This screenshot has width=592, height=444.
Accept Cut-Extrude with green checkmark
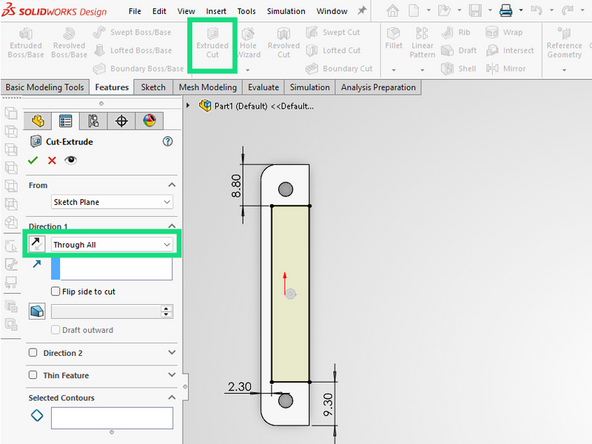33,160
